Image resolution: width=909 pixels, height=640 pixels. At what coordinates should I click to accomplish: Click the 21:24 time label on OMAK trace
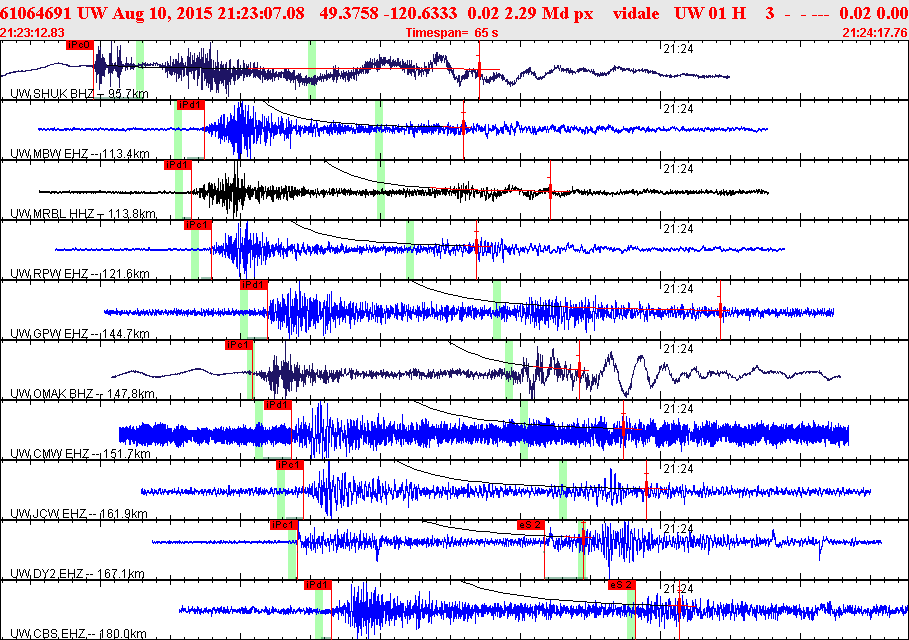678,348
